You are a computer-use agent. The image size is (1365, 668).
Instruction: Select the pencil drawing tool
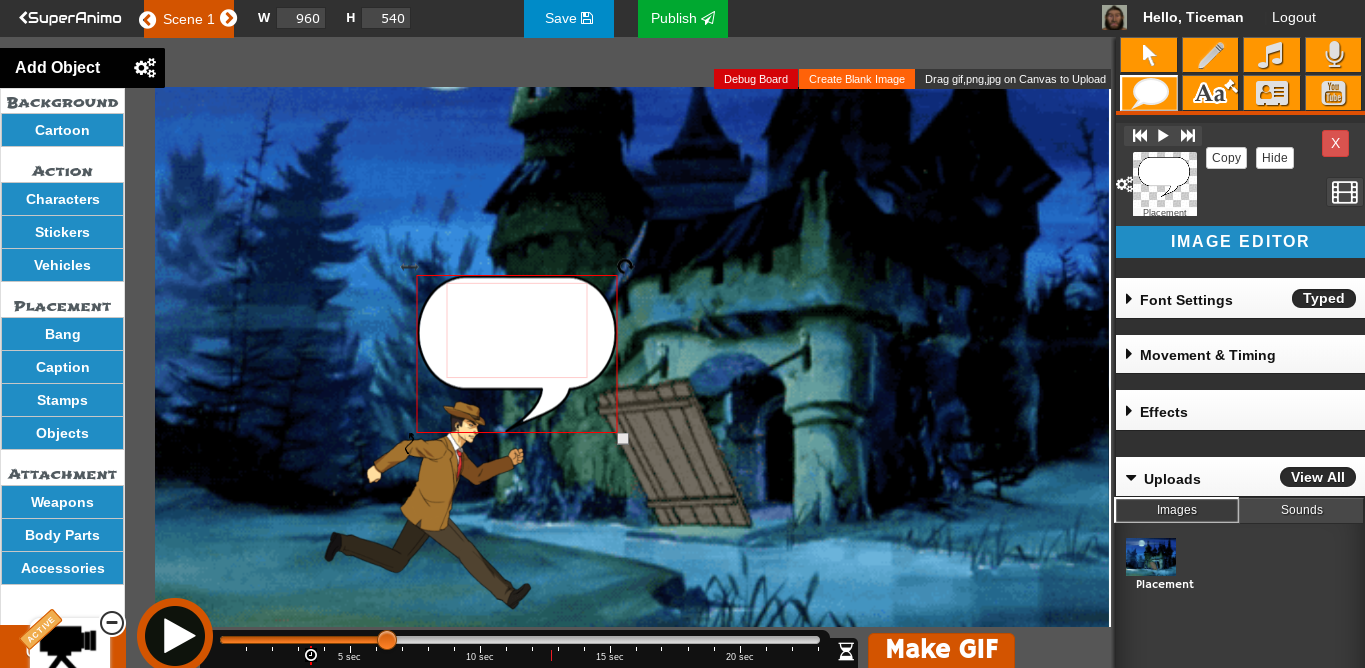point(1210,55)
